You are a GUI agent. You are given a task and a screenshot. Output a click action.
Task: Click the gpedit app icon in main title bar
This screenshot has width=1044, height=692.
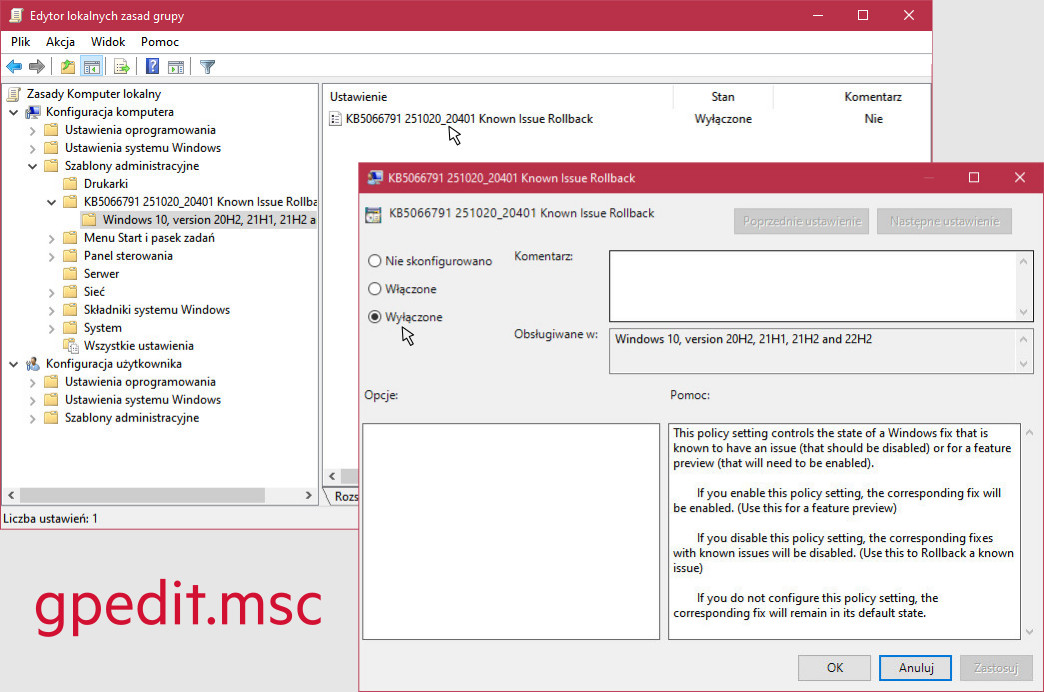16,15
